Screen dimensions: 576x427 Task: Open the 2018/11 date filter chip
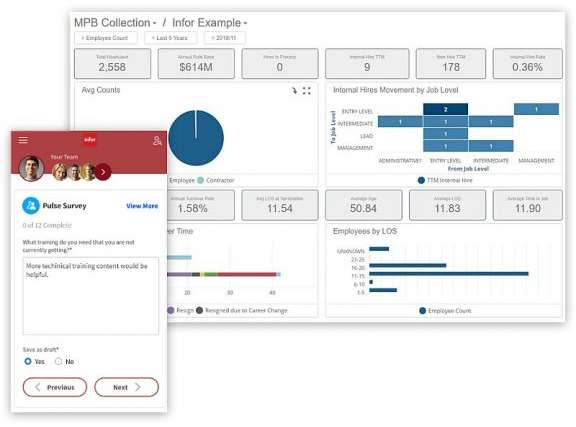(x=224, y=38)
